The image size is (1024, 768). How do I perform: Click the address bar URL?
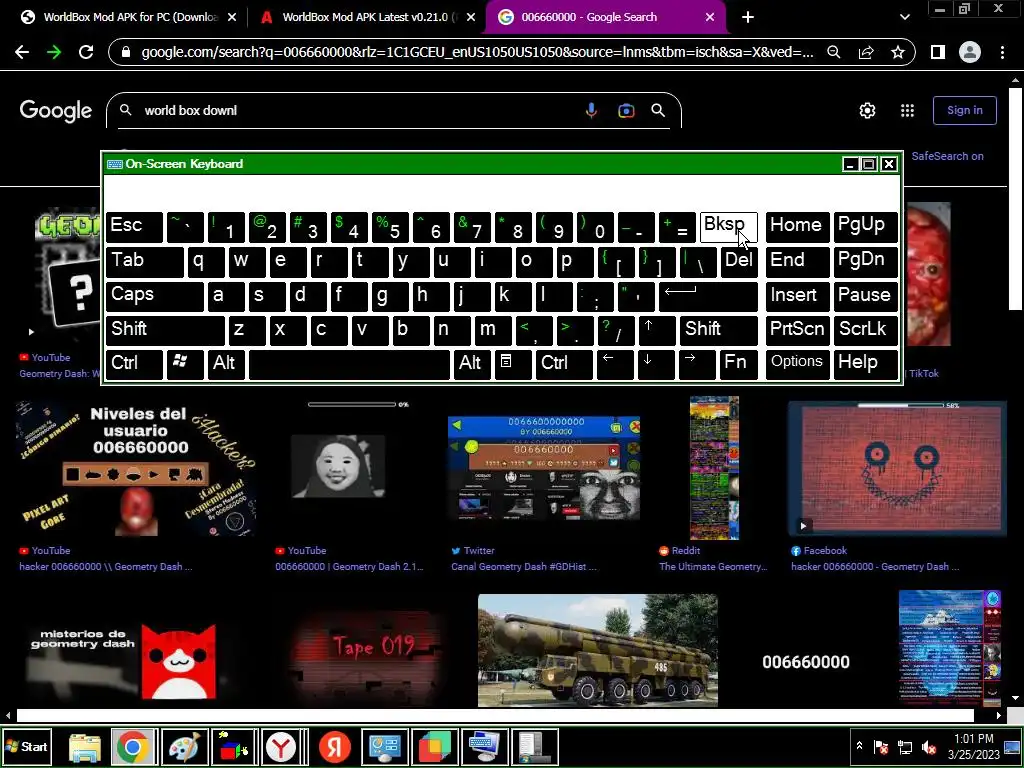pos(477,52)
